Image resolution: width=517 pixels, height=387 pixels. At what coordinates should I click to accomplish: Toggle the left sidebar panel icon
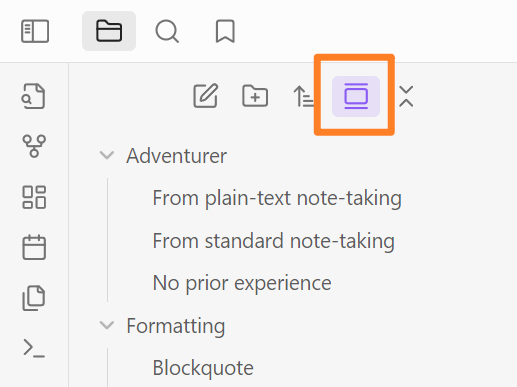pyautogui.click(x=35, y=31)
